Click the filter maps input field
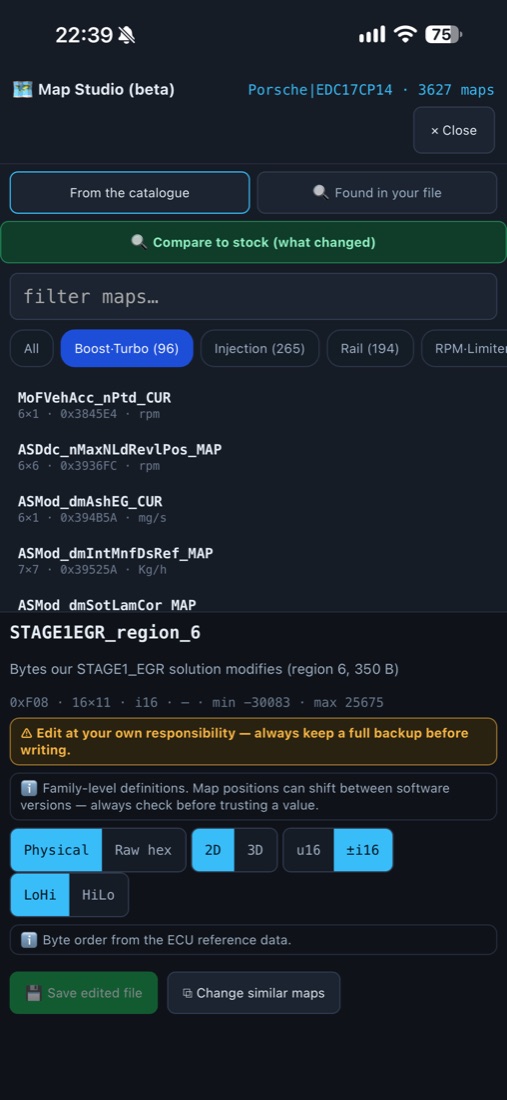This screenshot has width=507, height=1100. [x=253, y=296]
